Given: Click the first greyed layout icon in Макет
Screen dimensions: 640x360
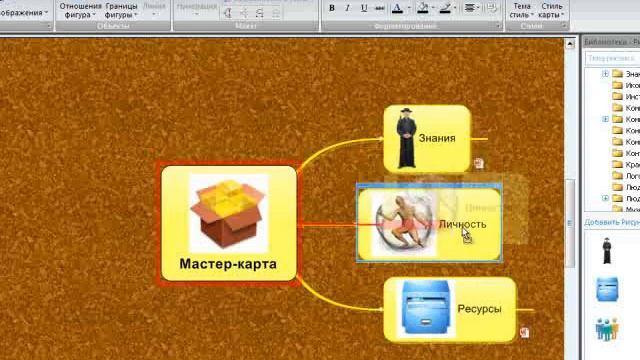Looking at the screenshot, I should tap(228, 13).
